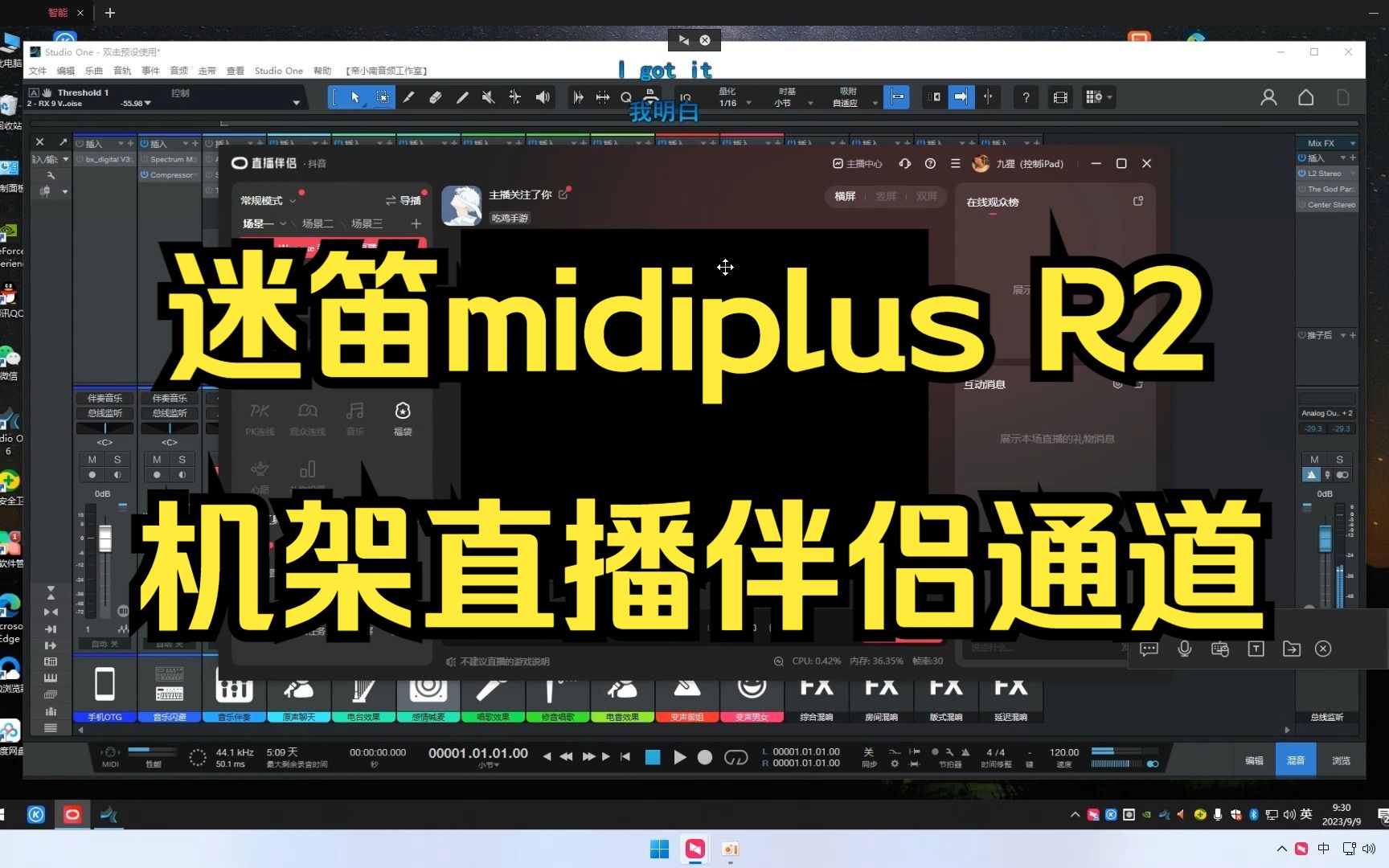Select the Paint pencil tool
This screenshot has height=868, width=1389.
(x=408, y=97)
